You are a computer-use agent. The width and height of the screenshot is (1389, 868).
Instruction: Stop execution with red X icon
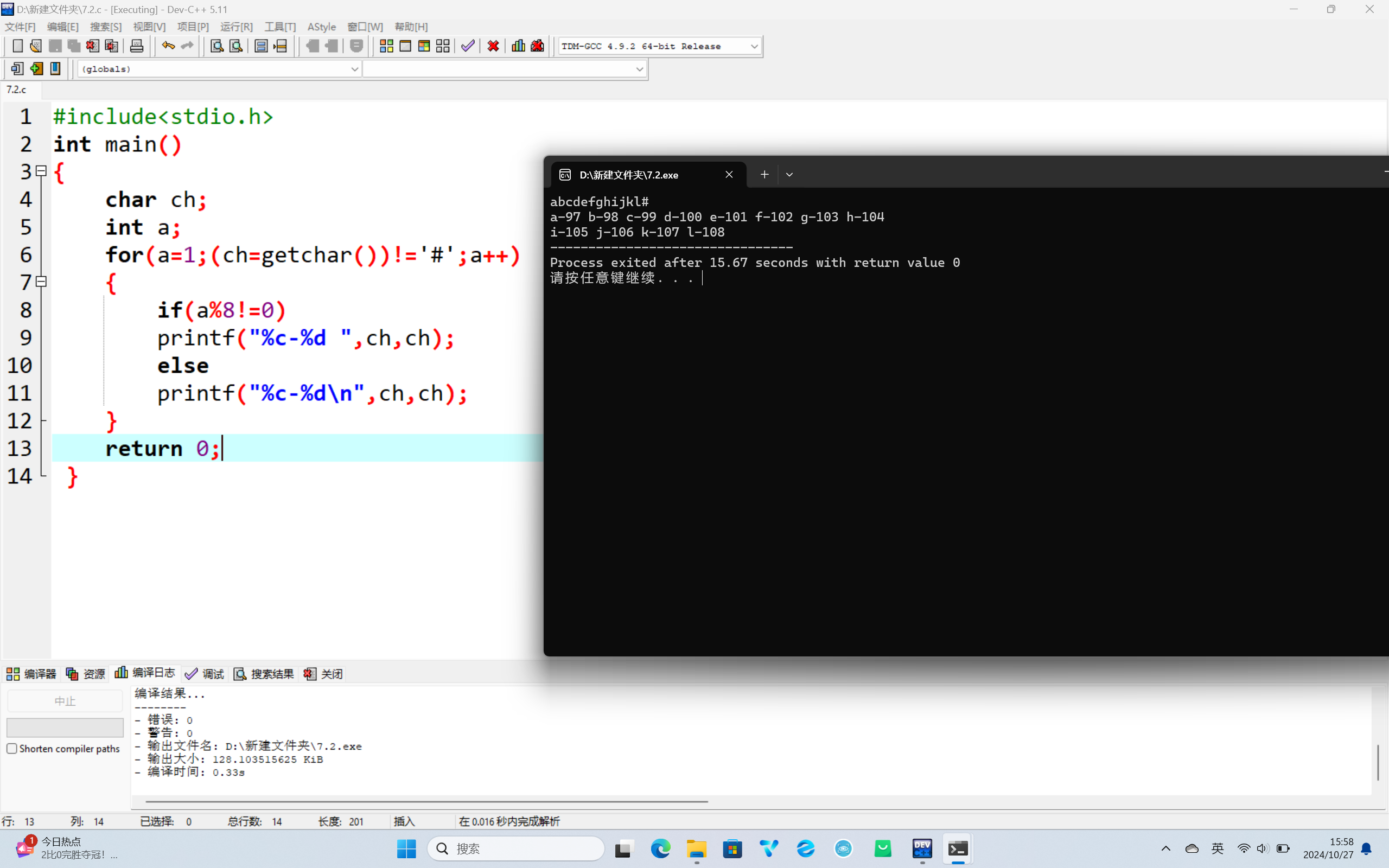[493, 46]
